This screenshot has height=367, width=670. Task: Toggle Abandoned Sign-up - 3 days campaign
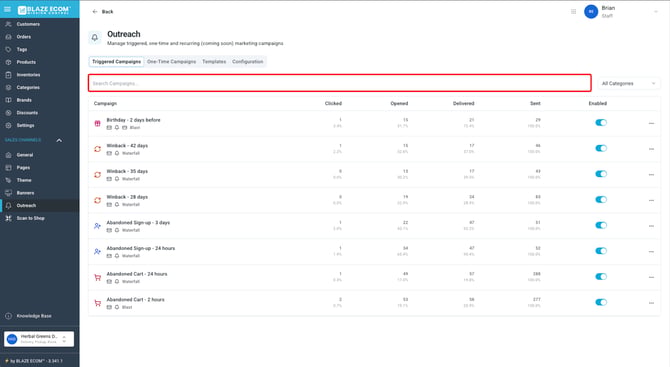coord(601,225)
